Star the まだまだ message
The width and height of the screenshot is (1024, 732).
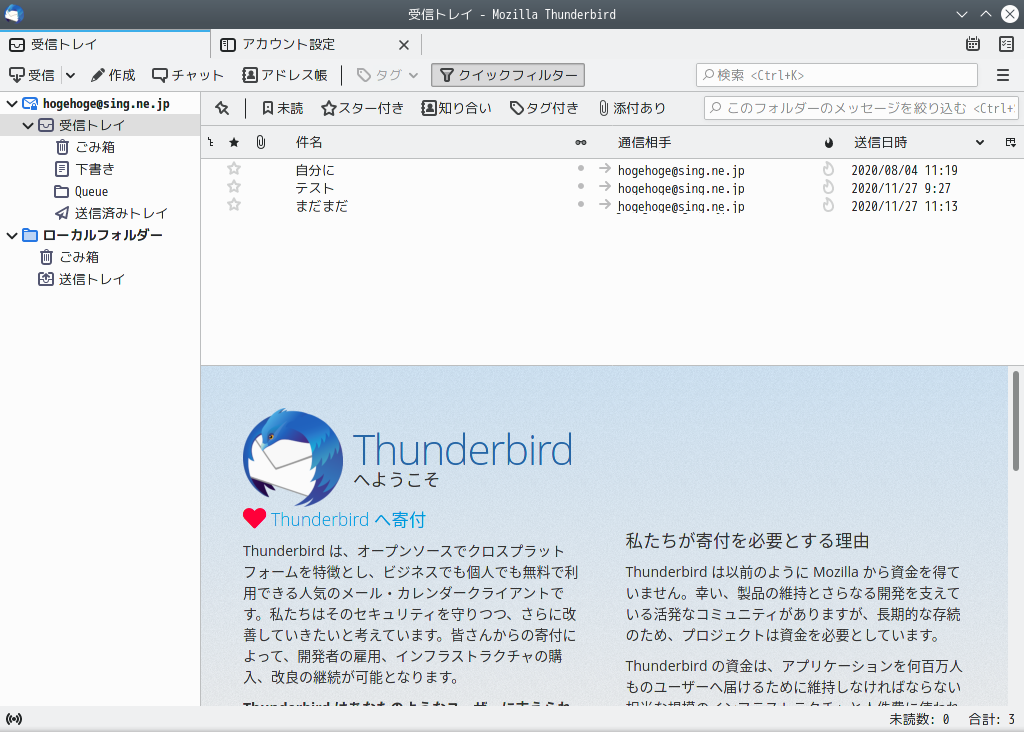pos(234,205)
